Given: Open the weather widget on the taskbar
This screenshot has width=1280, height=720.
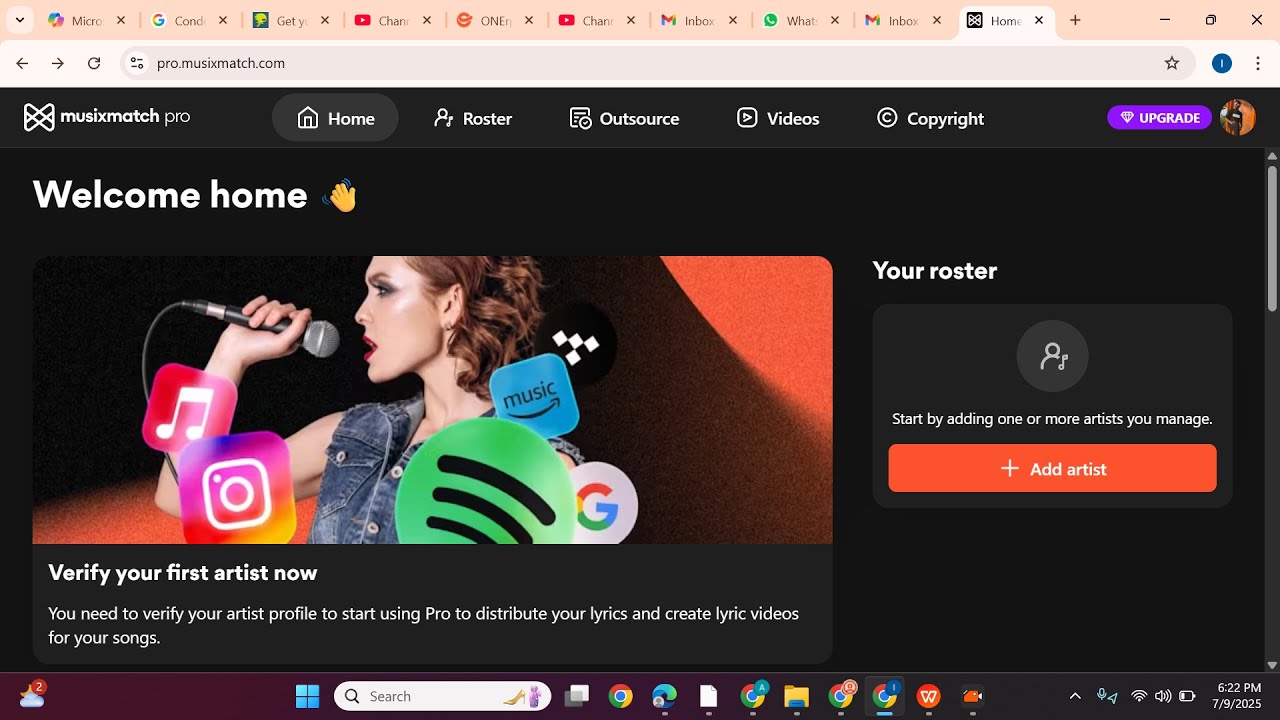Looking at the screenshot, I should [x=32, y=694].
